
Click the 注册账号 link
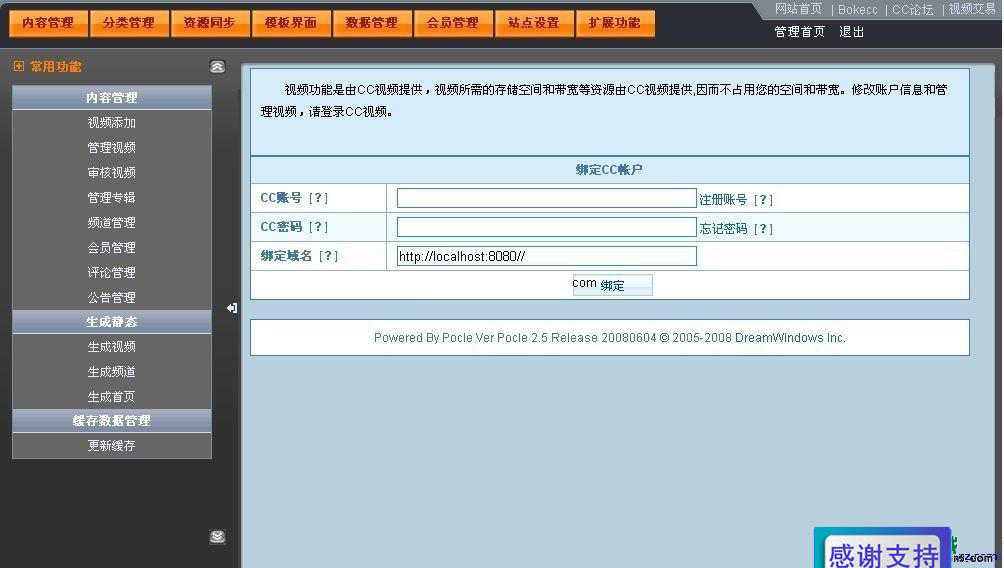723,200
